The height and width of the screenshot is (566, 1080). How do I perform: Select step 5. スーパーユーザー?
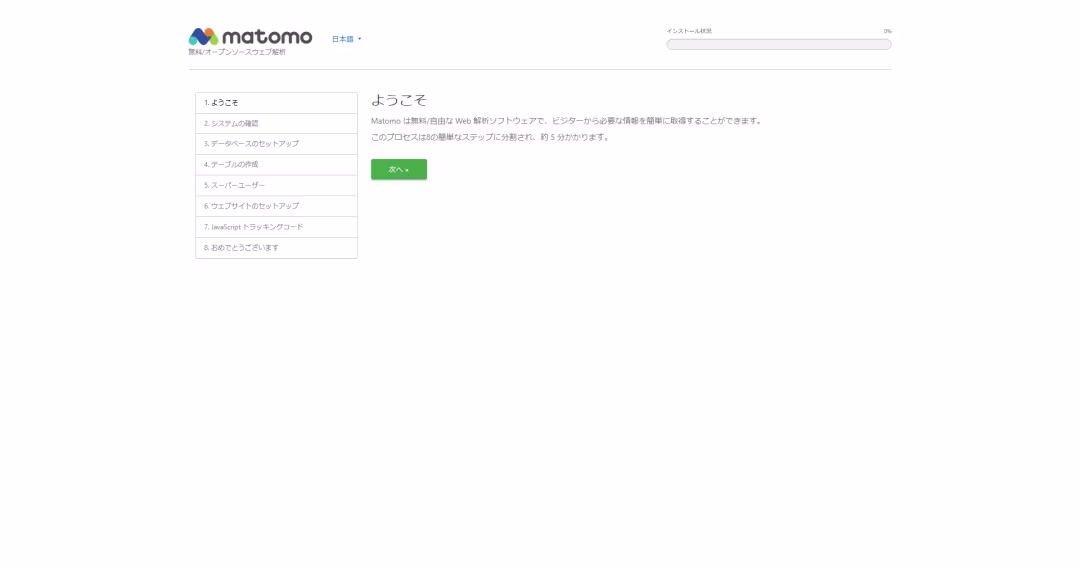coord(276,185)
